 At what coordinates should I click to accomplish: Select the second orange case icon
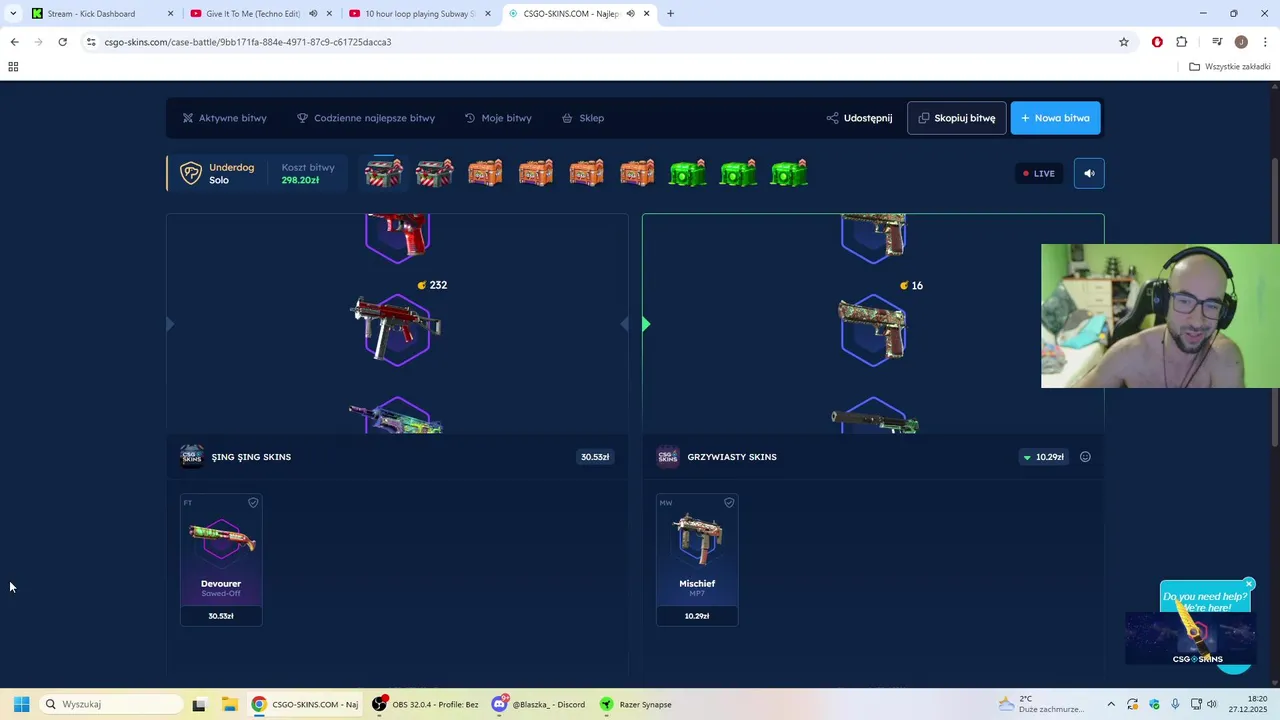point(536,173)
